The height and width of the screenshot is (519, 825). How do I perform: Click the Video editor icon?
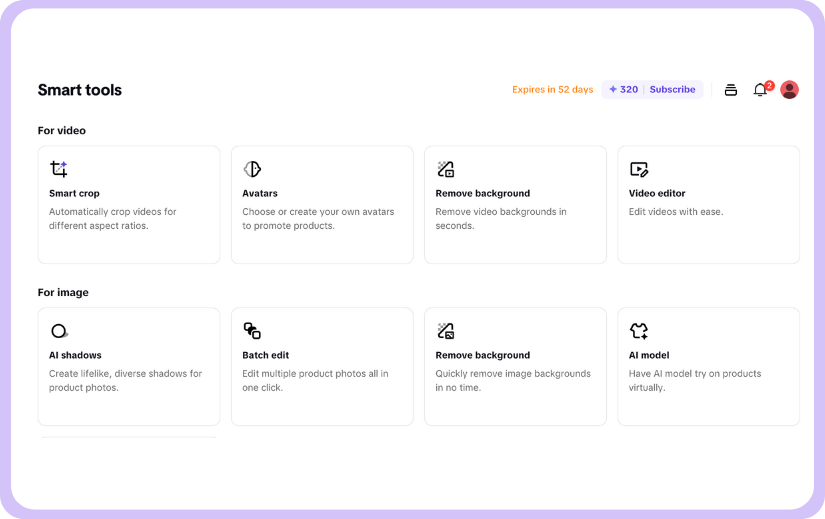coord(639,169)
